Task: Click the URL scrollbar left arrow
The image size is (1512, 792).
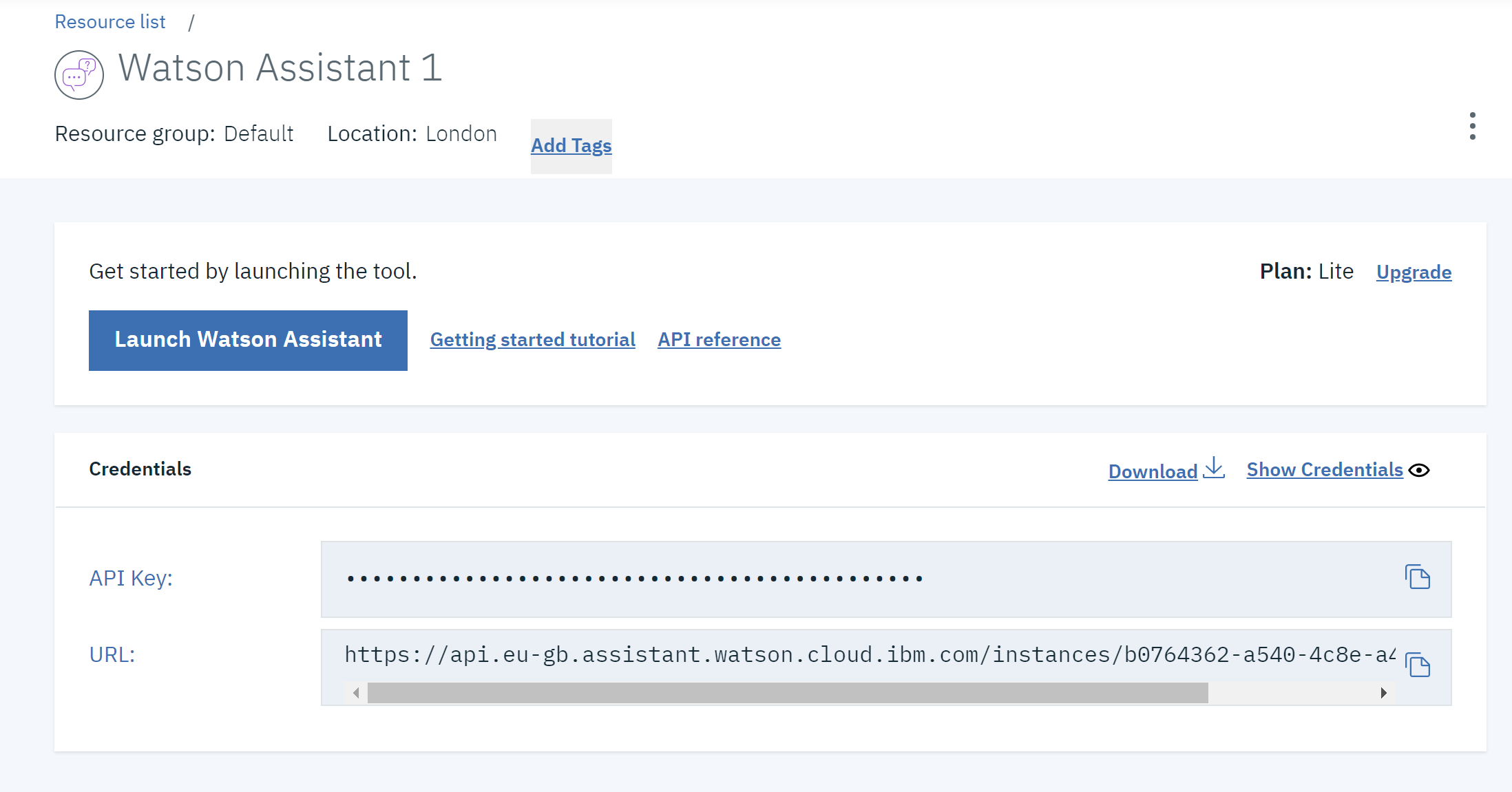Action: [356, 693]
